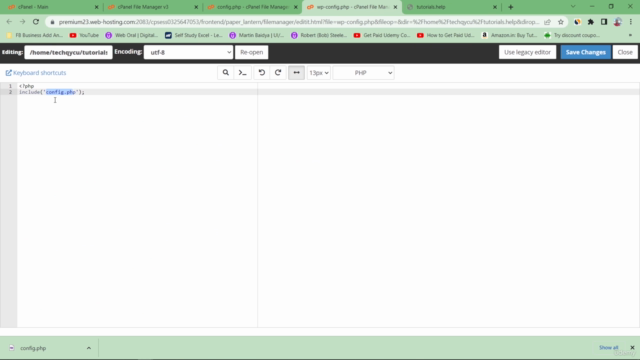Click the browser address bar
Image resolution: width=640 pixels, height=360 pixels.
(298, 22)
